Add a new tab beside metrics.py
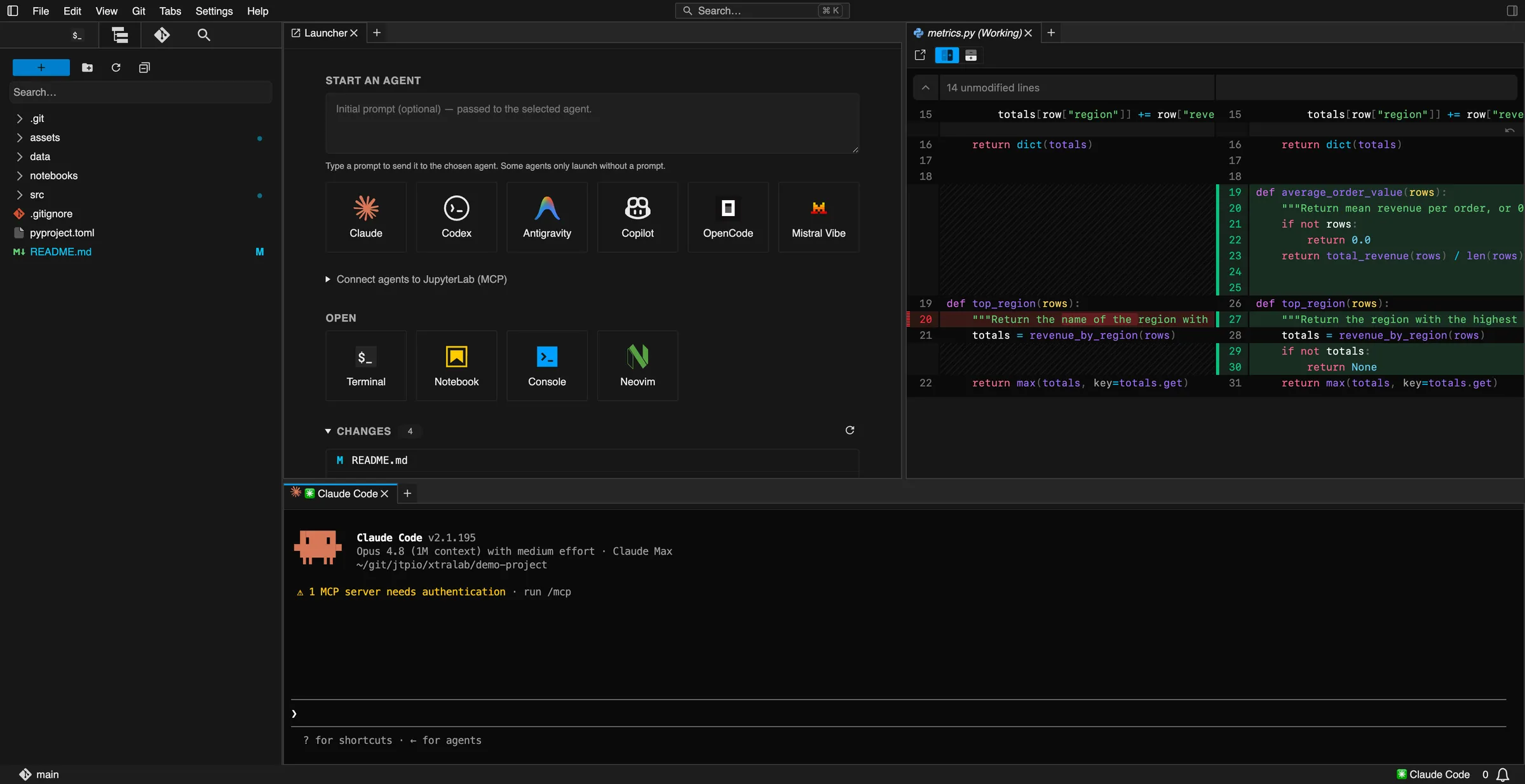The image size is (1525, 784). point(1051,33)
